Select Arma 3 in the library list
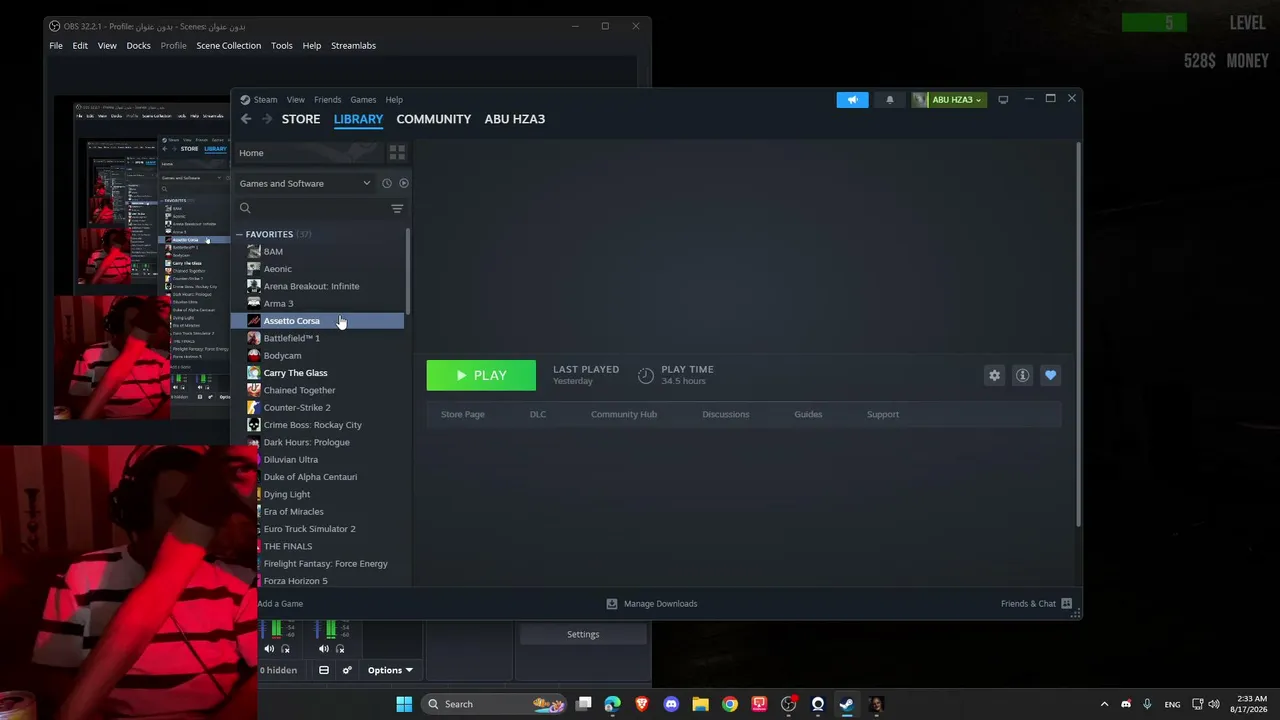The width and height of the screenshot is (1280, 720). pyautogui.click(x=318, y=303)
